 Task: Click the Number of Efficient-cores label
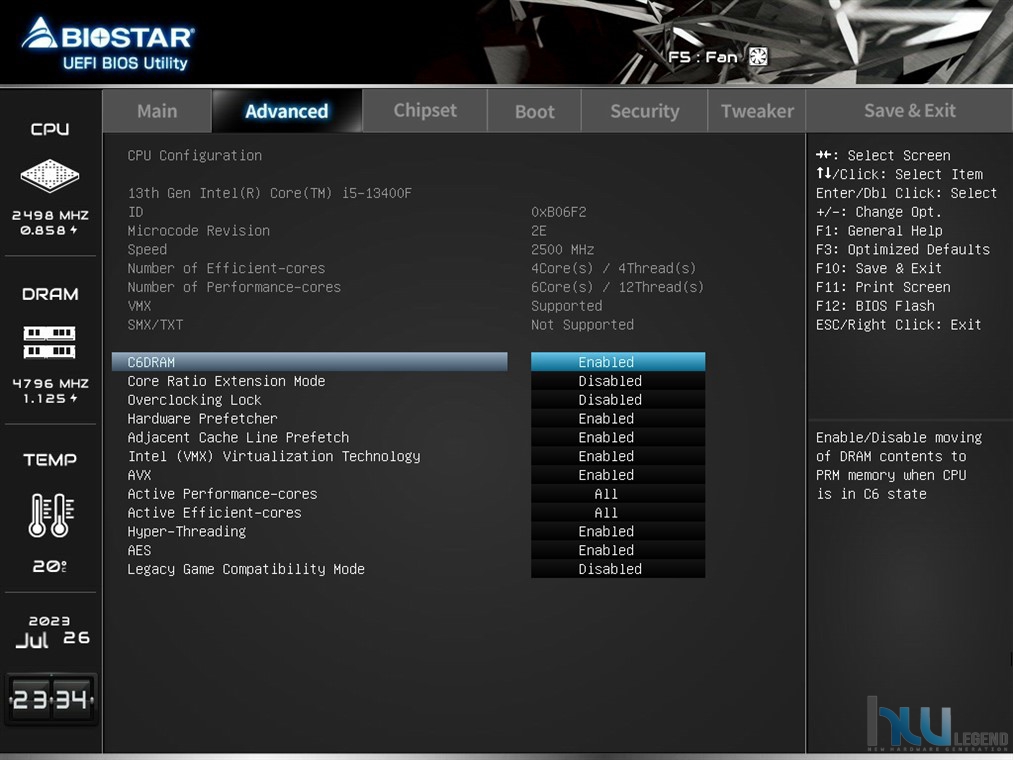click(226, 268)
